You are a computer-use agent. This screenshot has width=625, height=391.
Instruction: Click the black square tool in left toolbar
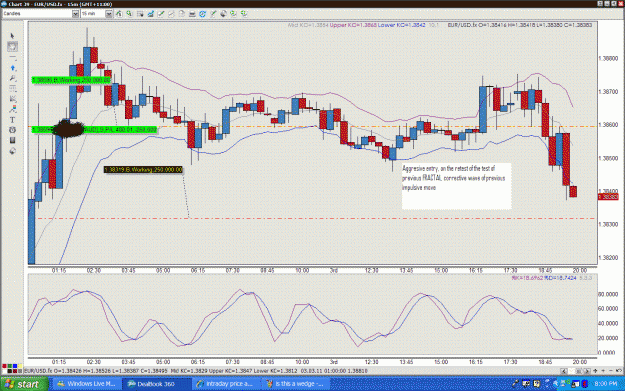point(12,140)
